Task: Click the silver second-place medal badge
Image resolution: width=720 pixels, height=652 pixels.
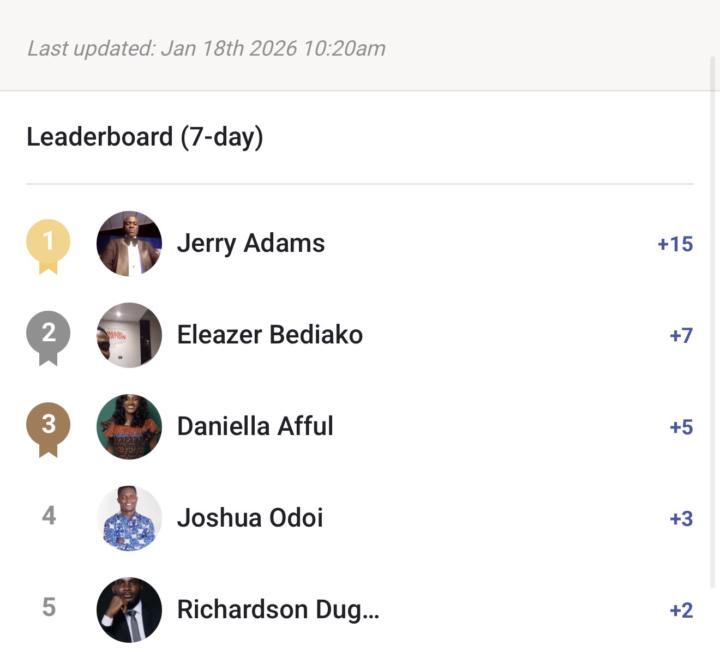Action: (x=48, y=334)
